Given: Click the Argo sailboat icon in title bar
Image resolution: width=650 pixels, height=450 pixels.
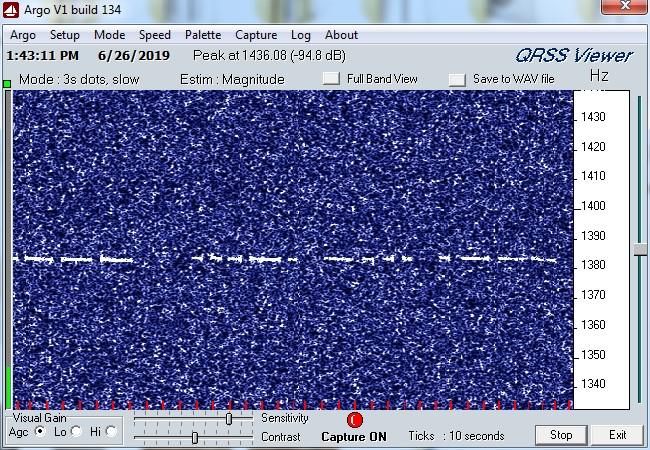Looking at the screenshot, I should 12,10.
